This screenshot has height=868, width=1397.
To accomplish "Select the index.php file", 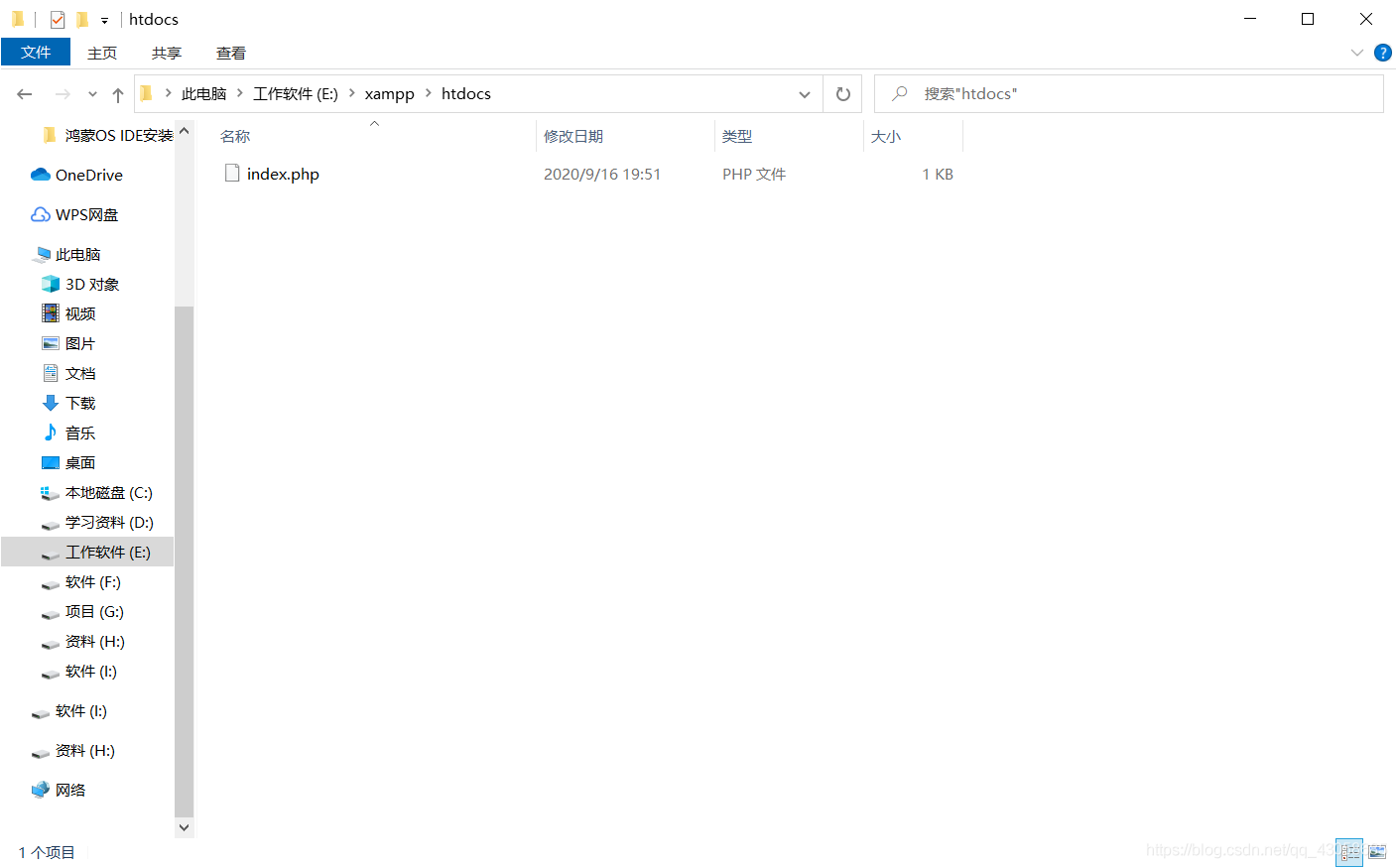I will [283, 174].
